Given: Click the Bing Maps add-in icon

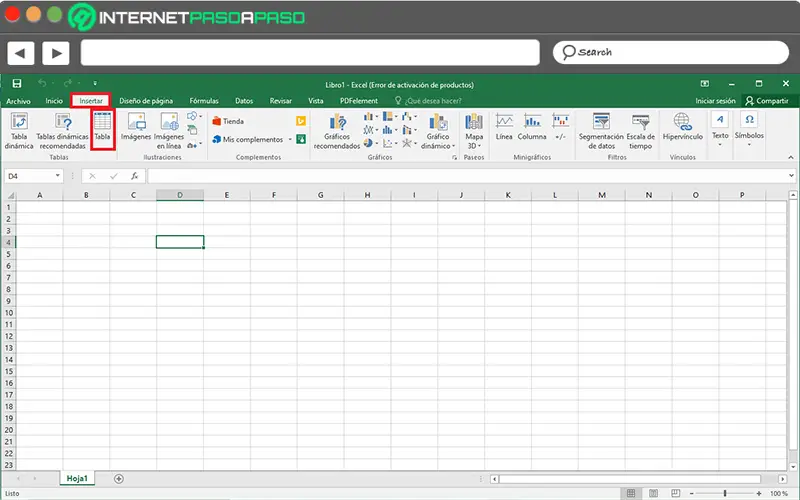Looking at the screenshot, I should [301, 121].
